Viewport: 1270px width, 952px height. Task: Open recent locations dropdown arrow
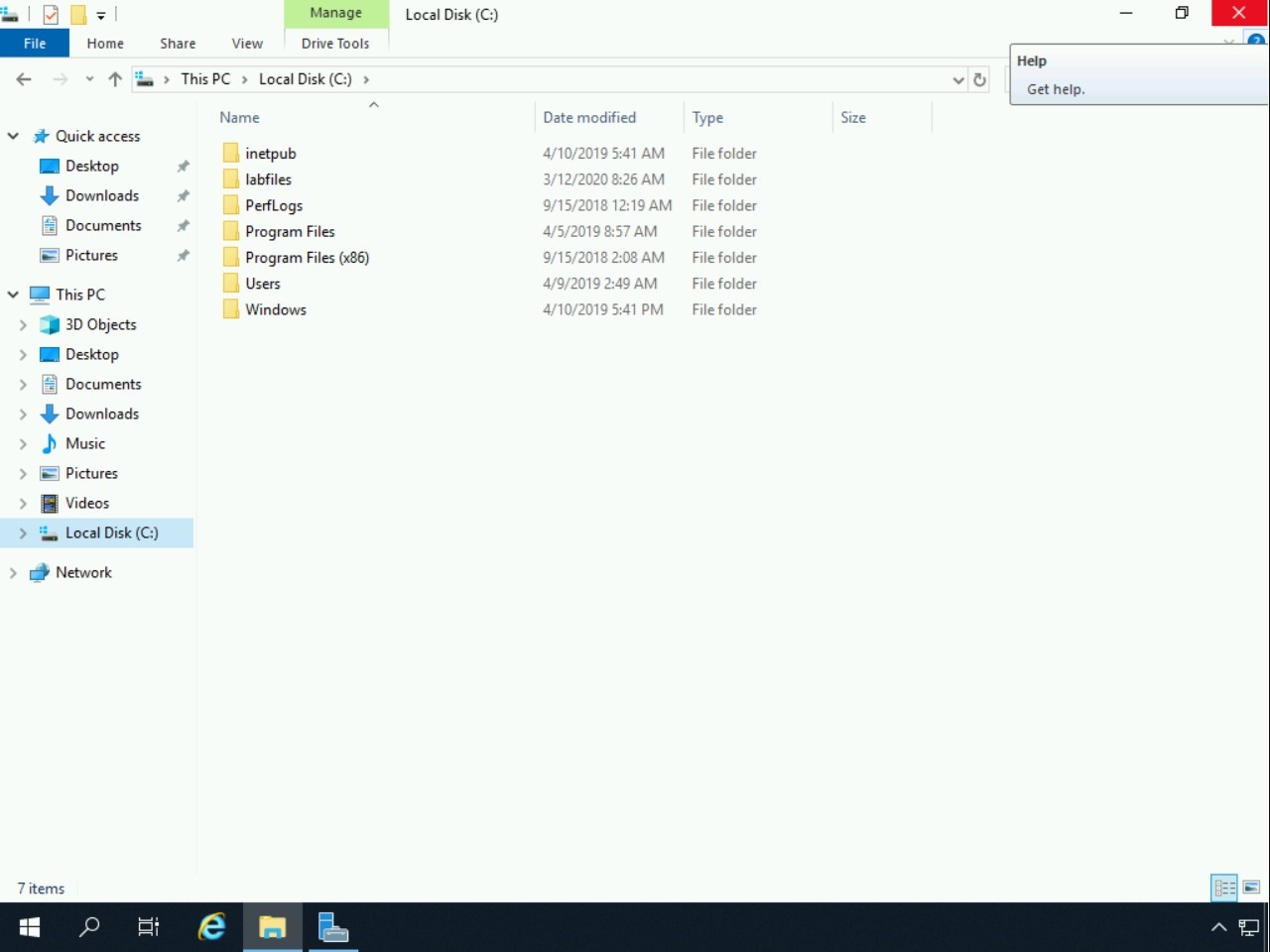pyautogui.click(x=89, y=79)
